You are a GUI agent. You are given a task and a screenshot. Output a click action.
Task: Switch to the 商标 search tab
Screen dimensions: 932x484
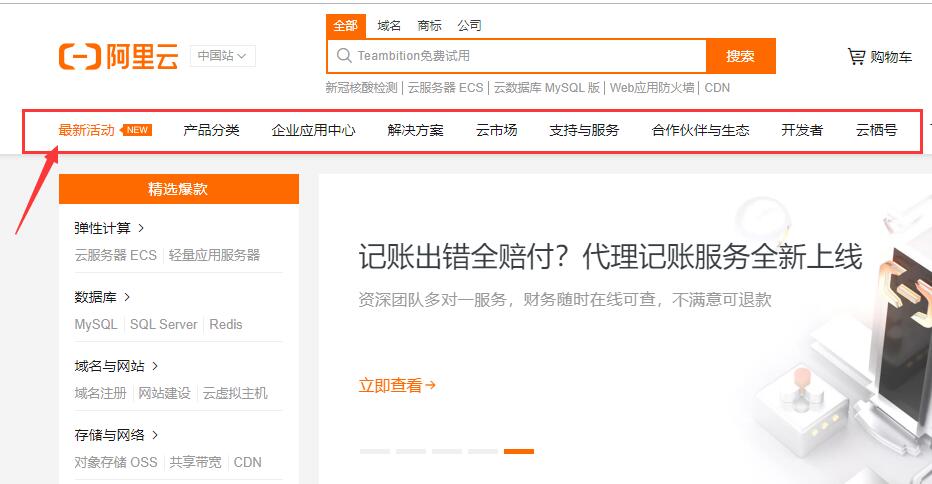(x=429, y=26)
